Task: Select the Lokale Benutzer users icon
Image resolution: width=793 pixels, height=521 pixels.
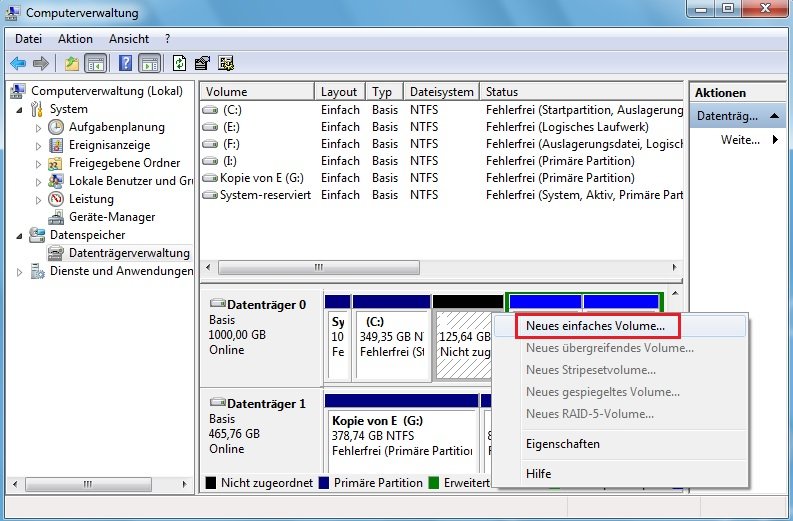Action: click(x=56, y=181)
